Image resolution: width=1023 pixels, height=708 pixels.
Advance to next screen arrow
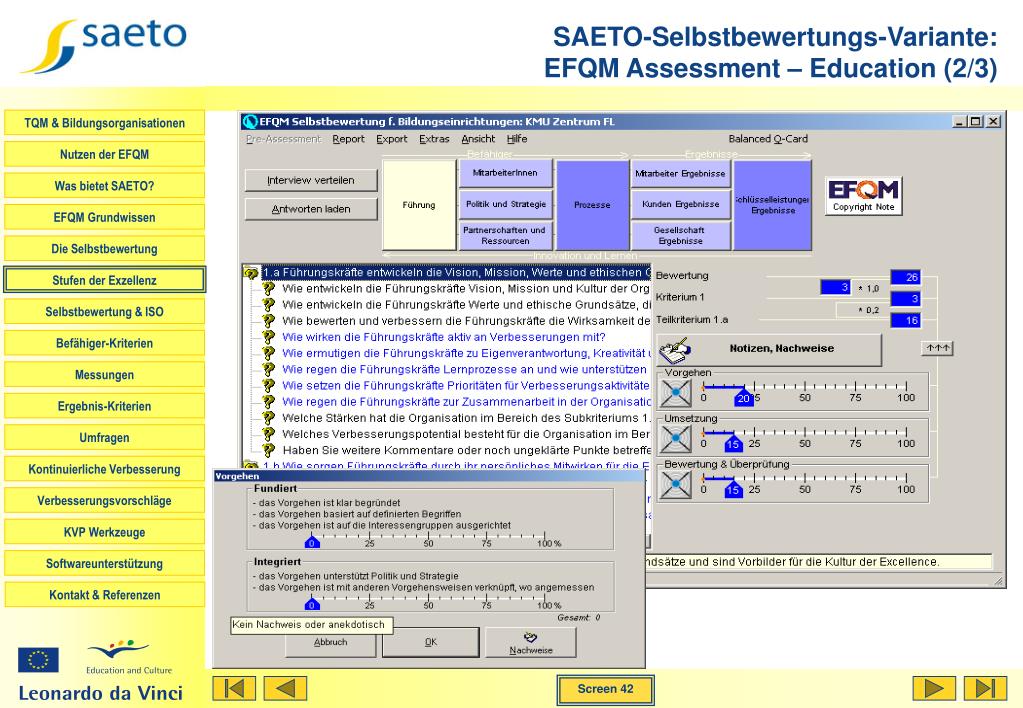click(x=934, y=688)
